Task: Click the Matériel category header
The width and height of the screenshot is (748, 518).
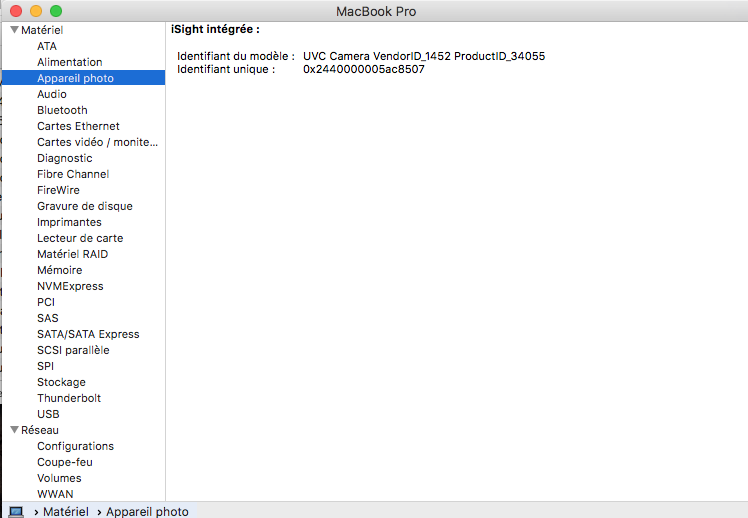Action: 42,30
